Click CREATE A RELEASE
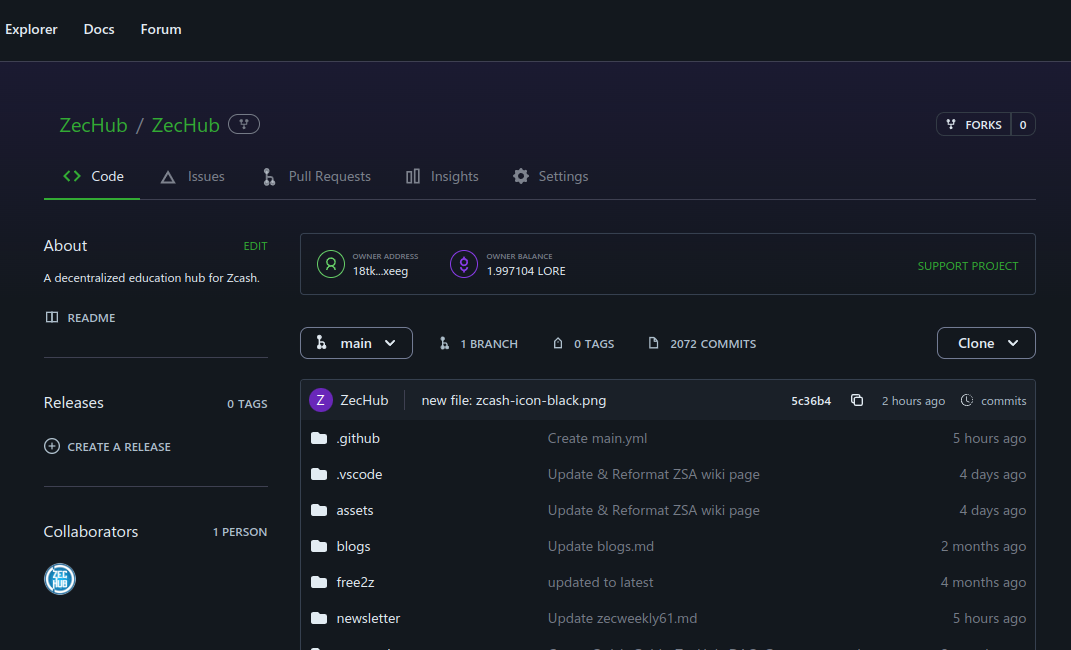Viewport: 1071px width, 650px height. [x=119, y=447]
